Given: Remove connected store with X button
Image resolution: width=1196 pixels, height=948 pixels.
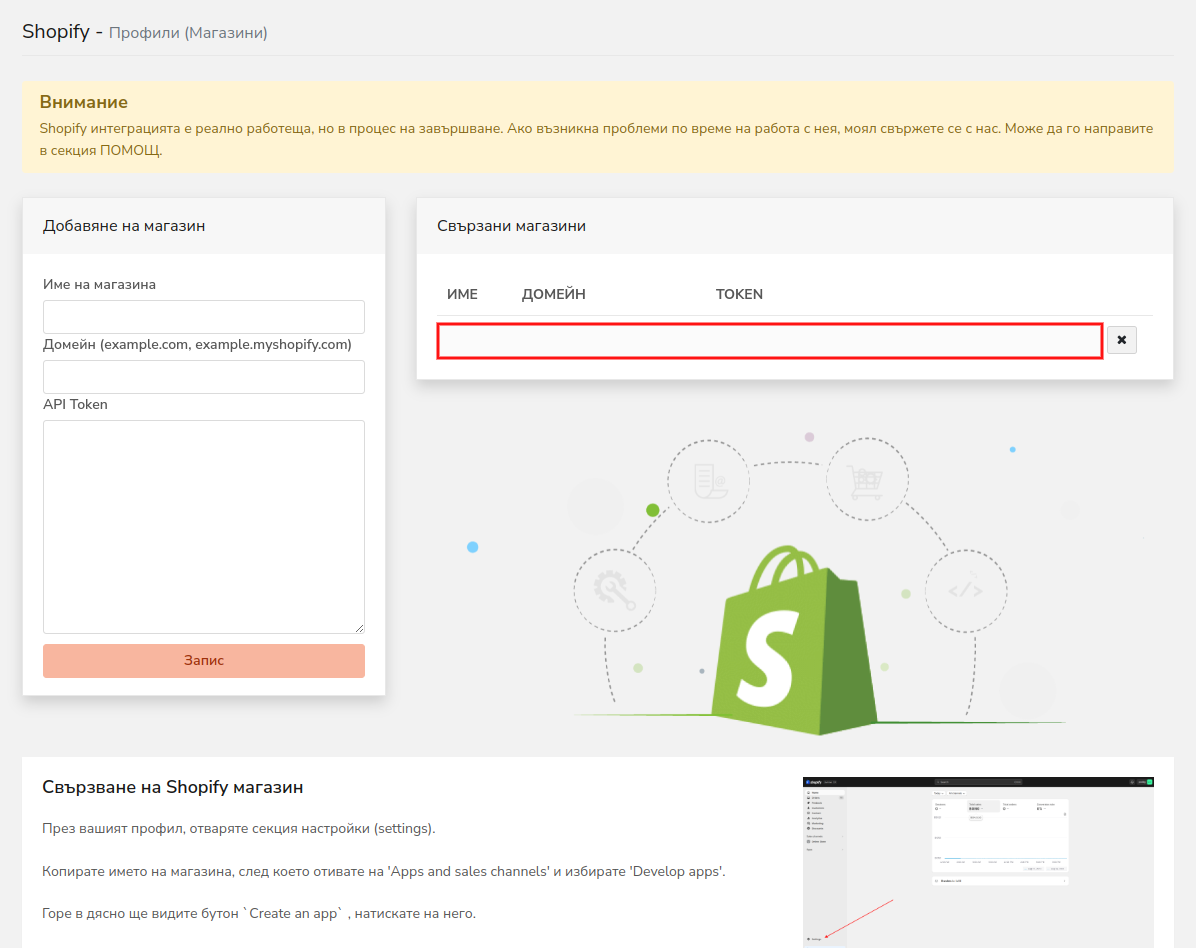Looking at the screenshot, I should [x=1121, y=340].
